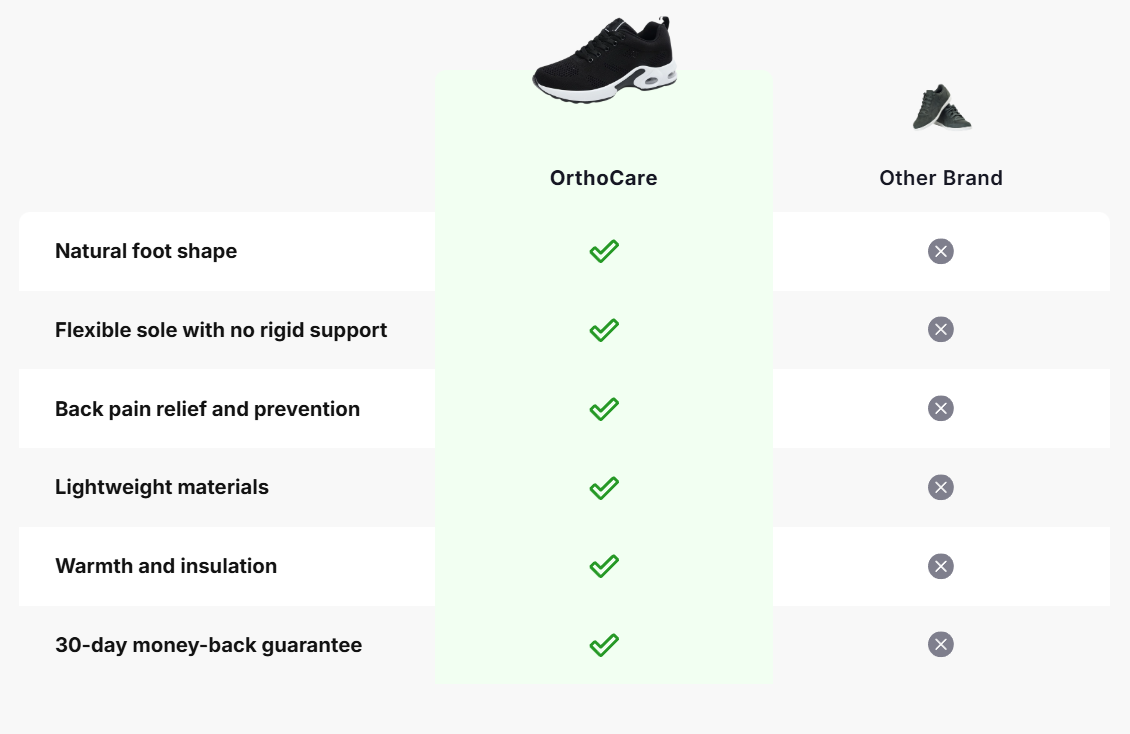Image resolution: width=1130 pixels, height=734 pixels.
Task: Click the OrthoCare column heading
Action: (604, 178)
